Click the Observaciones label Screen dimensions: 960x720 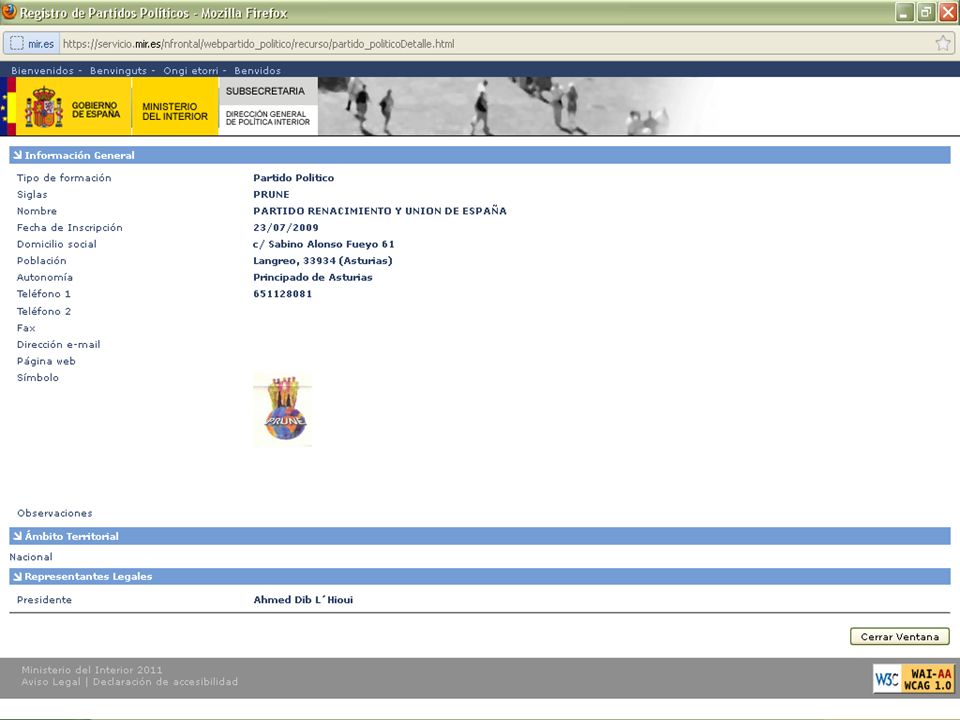(54, 513)
